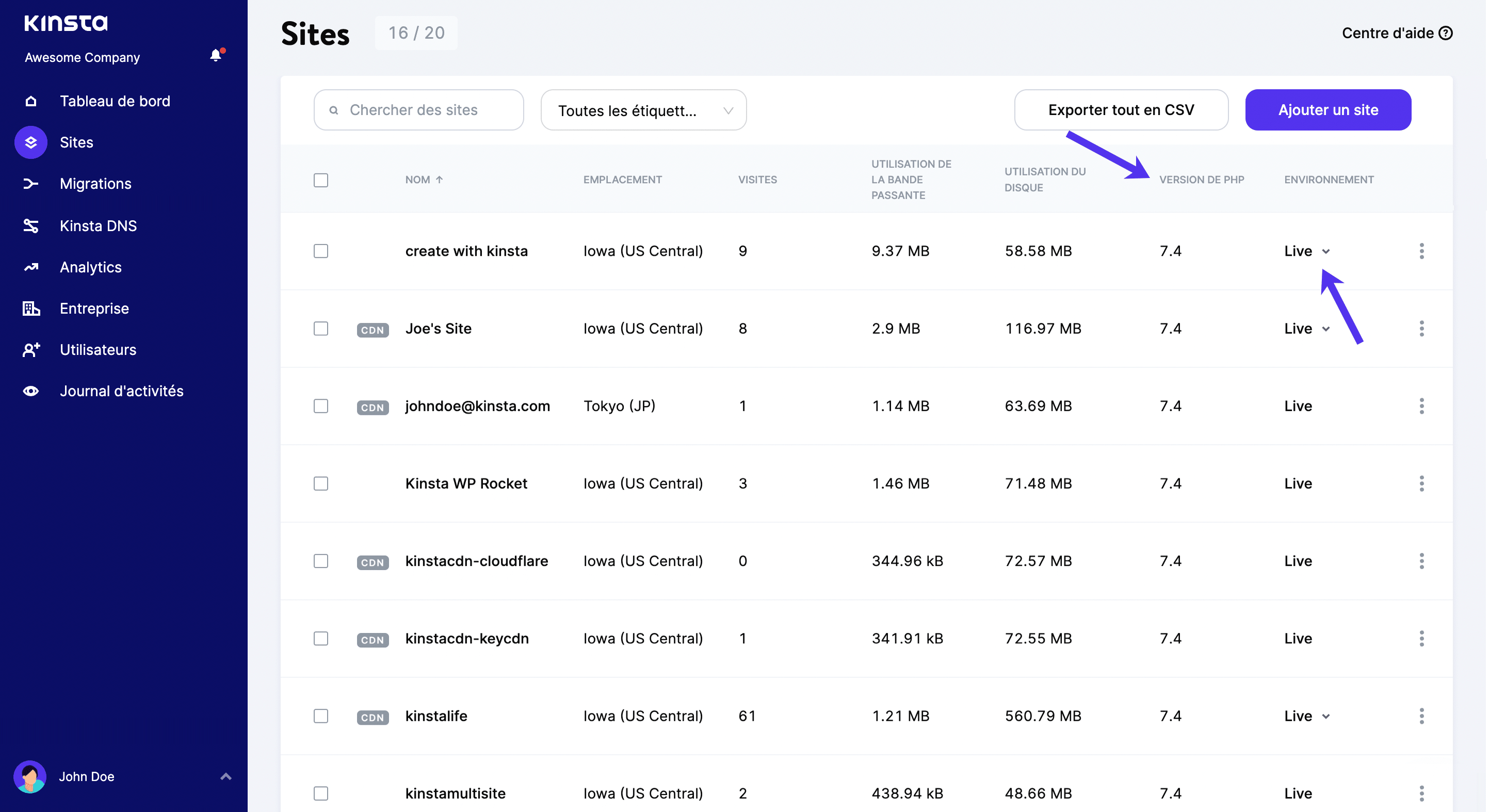1489x812 pixels.
Task: Open Kinsta DNS via its sidebar icon
Action: pos(31,225)
